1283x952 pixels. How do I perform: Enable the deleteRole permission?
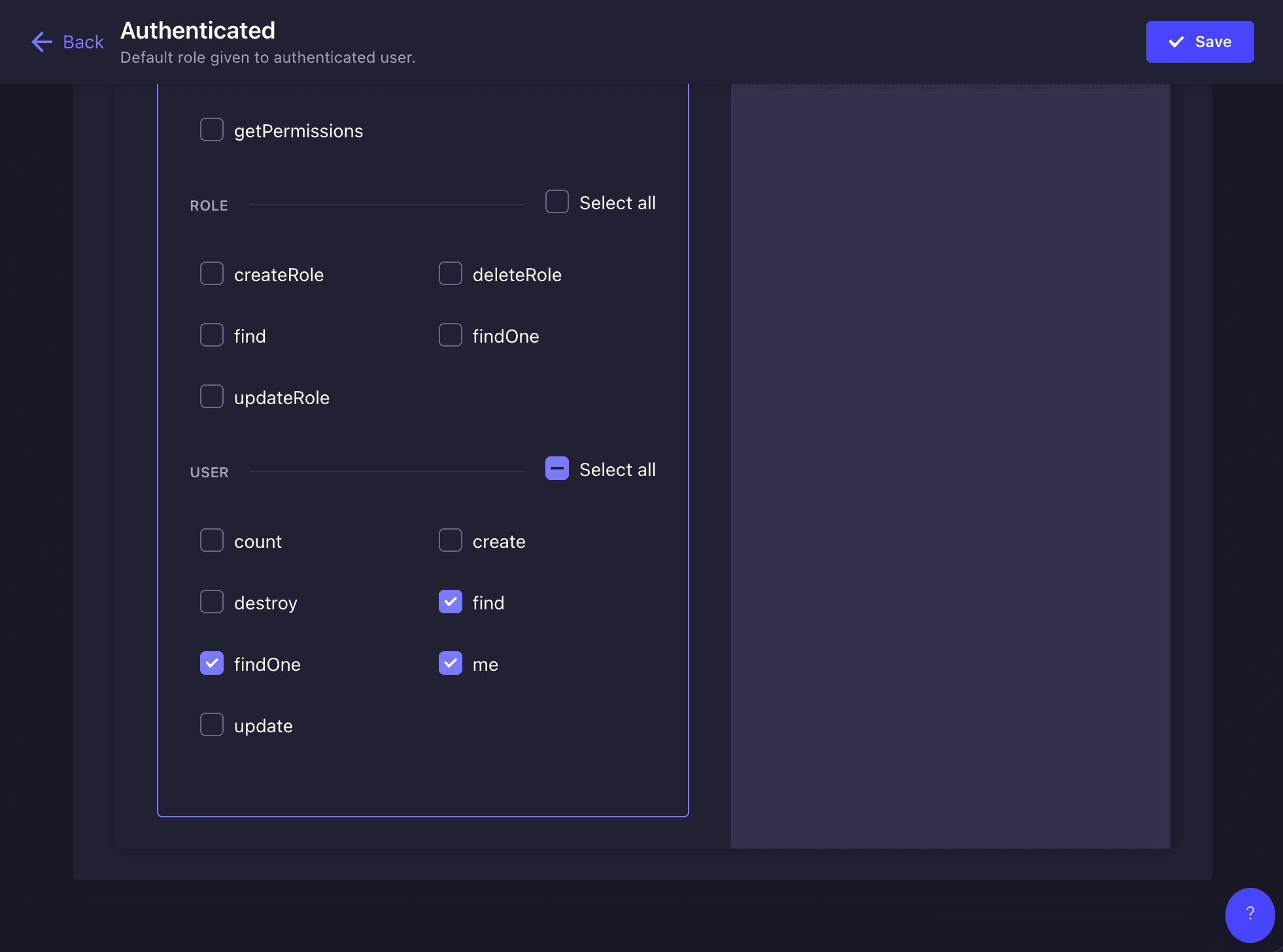click(451, 273)
